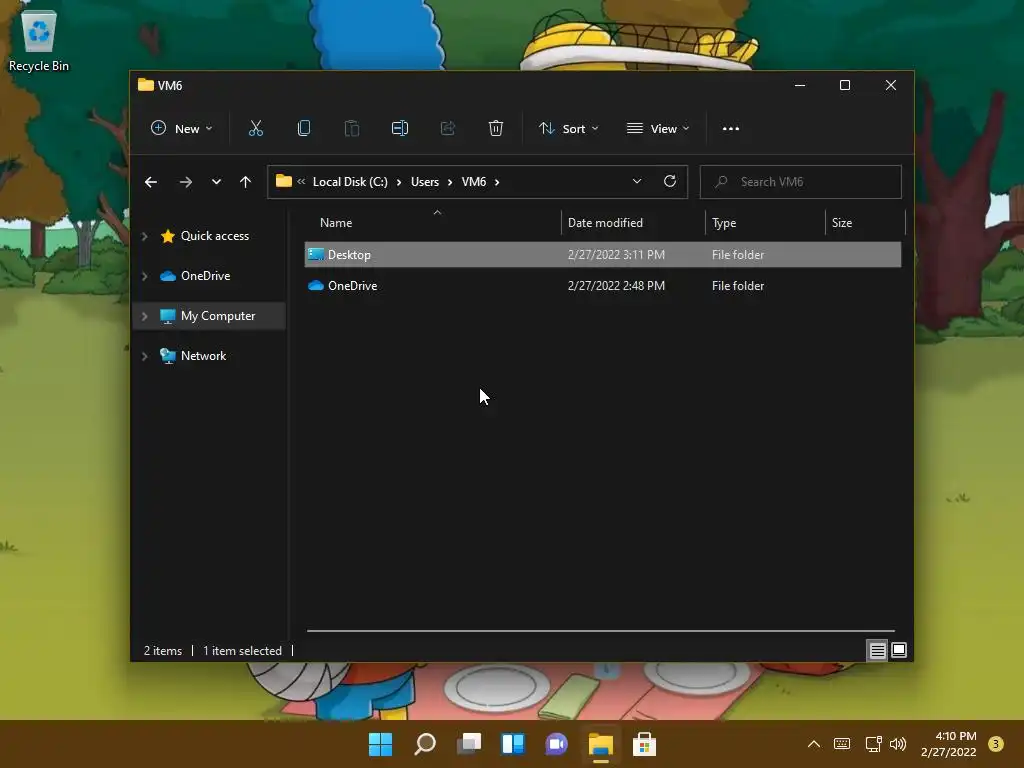Click the Copy icon in toolbar
The image size is (1024, 768).
tap(304, 129)
